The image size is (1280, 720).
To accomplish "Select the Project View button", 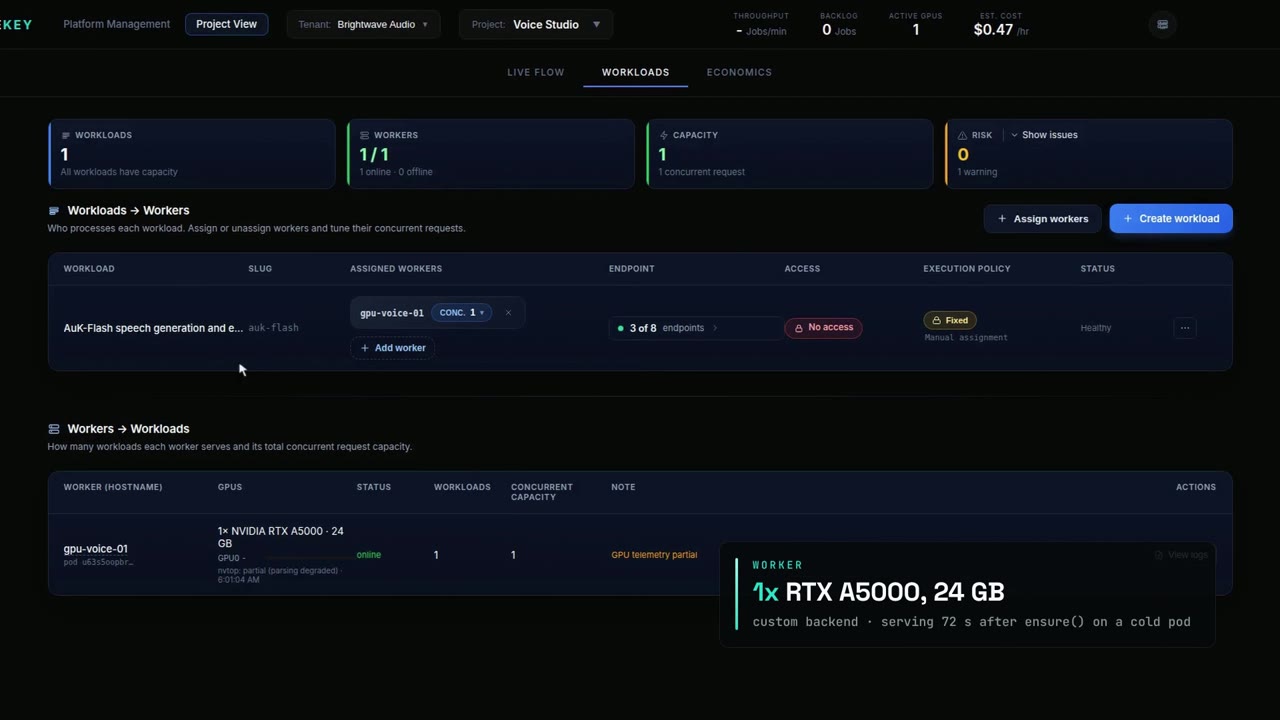I will (x=226, y=24).
